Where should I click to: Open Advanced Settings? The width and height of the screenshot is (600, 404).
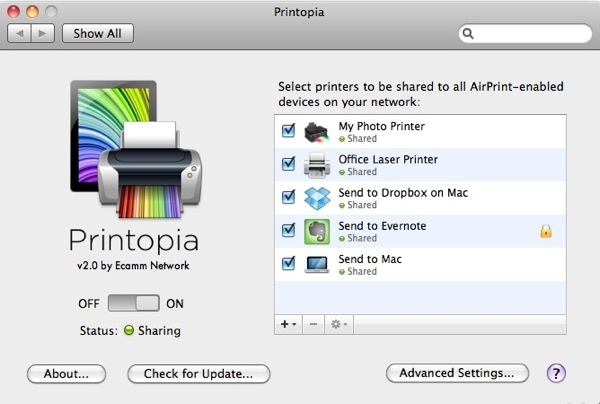tap(457, 373)
